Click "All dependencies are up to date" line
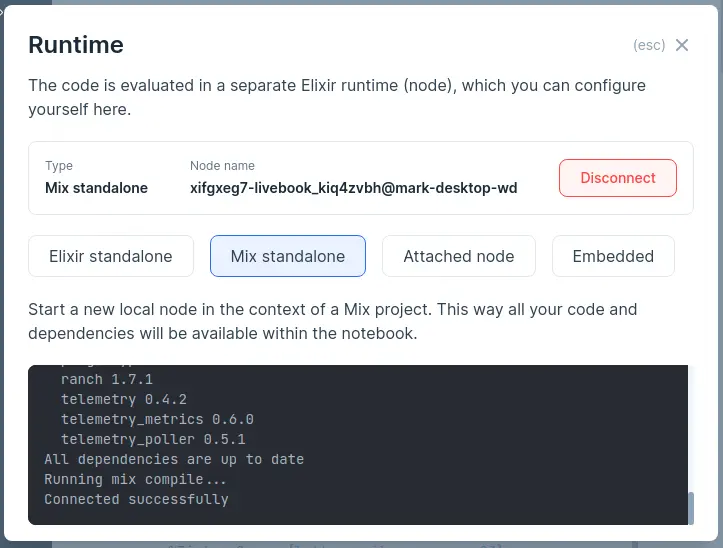This screenshot has height=548, width=723. click(x=174, y=459)
